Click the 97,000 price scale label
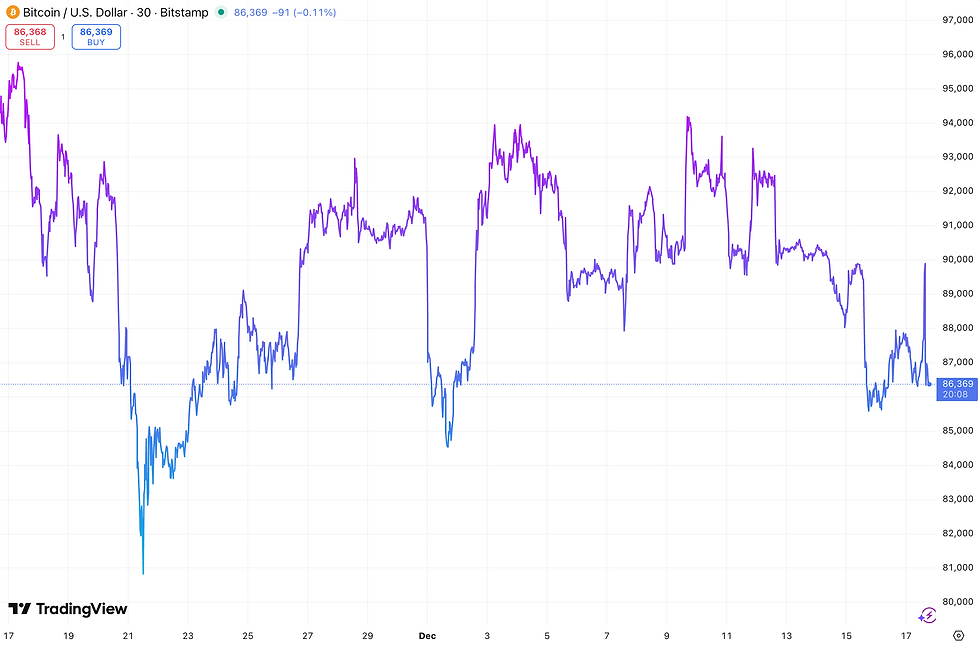Image resolution: width=980 pixels, height=645 pixels. (x=960, y=17)
